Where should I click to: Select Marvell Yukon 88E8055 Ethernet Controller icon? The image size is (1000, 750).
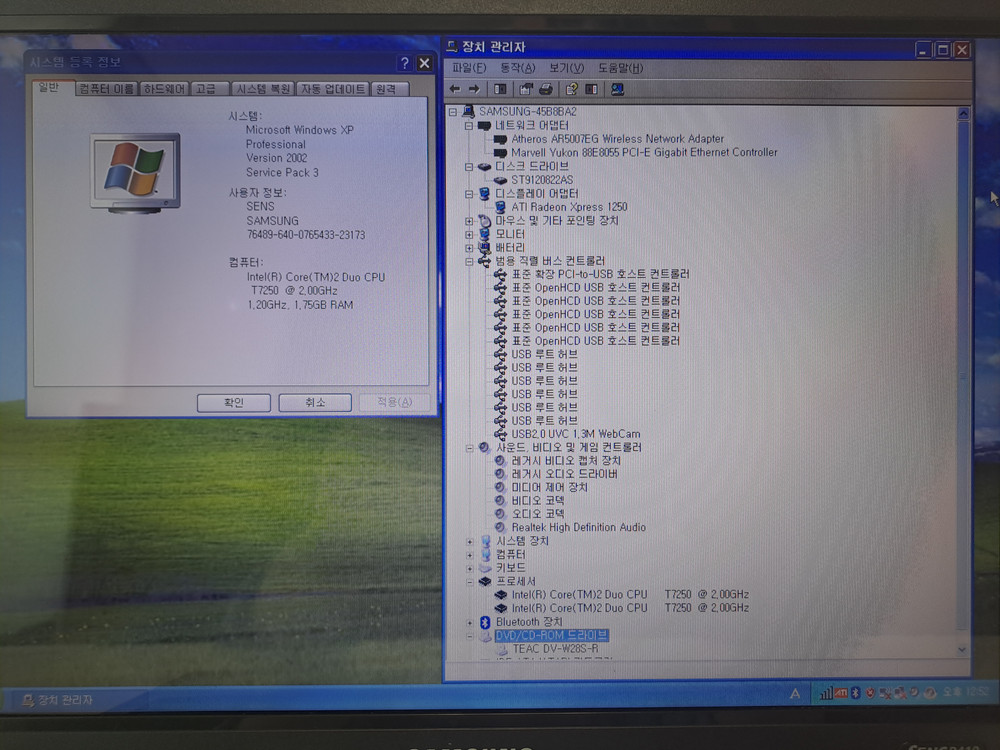click(x=500, y=152)
